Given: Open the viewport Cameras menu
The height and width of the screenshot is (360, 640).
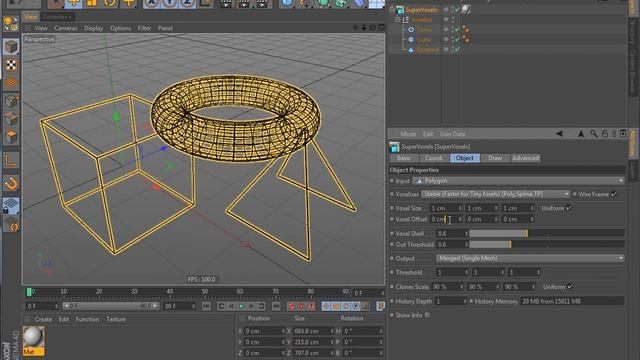Looking at the screenshot, I should click(66, 28).
